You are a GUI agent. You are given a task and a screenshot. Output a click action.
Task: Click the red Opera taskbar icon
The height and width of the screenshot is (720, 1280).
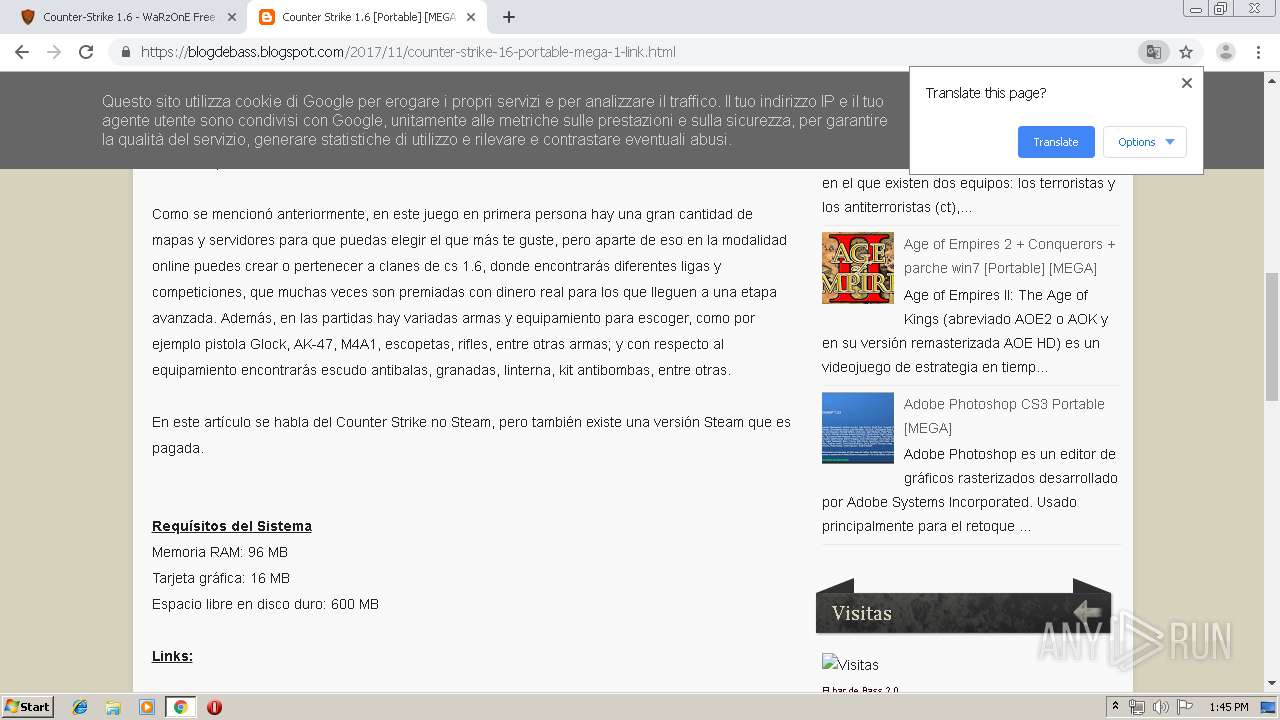coord(214,707)
